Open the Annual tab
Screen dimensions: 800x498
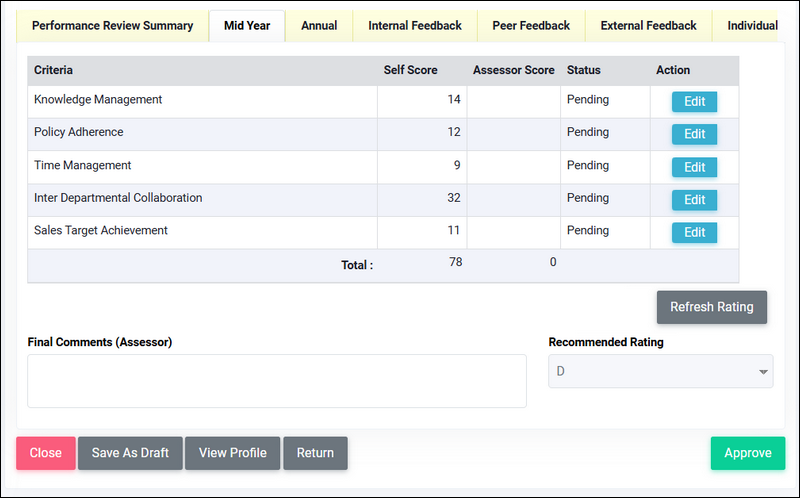tap(319, 26)
